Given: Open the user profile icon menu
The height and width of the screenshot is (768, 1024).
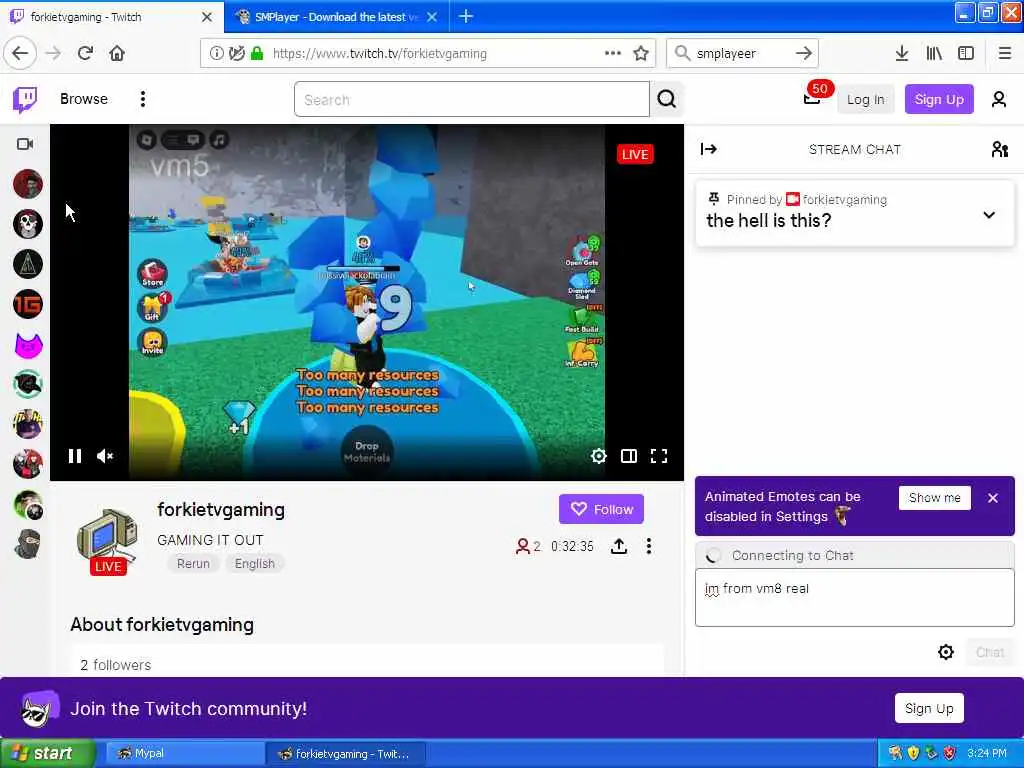Looking at the screenshot, I should [999, 99].
